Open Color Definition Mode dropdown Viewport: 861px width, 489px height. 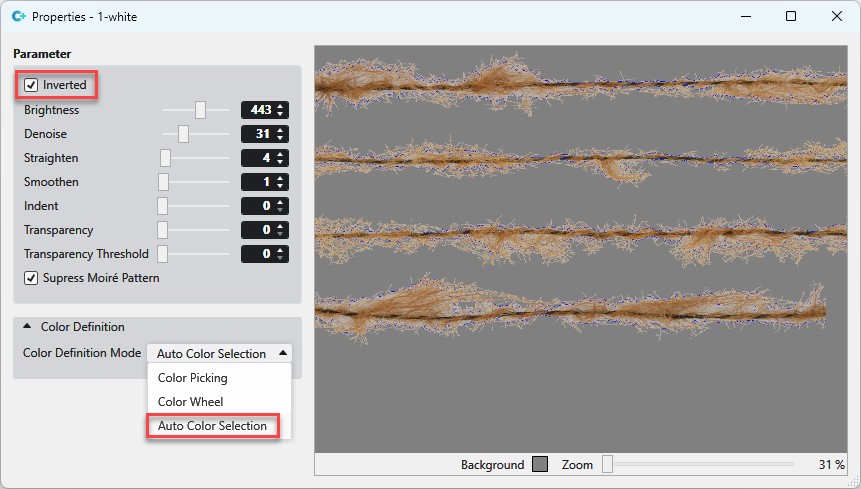tap(220, 353)
